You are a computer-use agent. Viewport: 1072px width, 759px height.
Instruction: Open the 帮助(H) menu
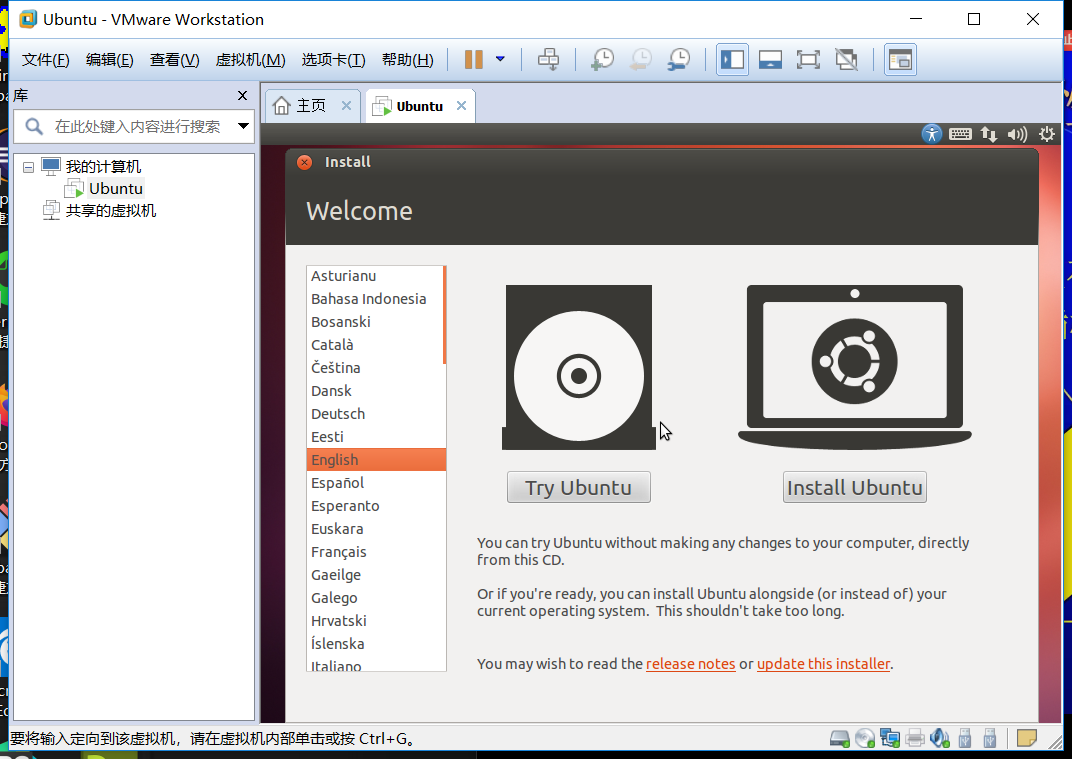click(407, 60)
